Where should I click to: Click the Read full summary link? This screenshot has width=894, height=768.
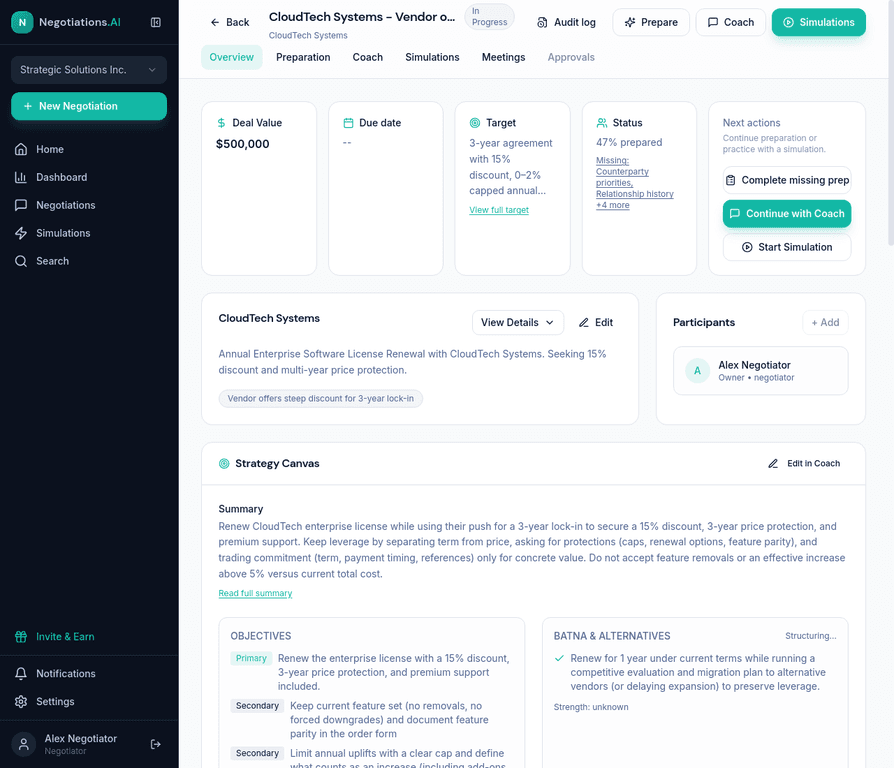[255, 593]
